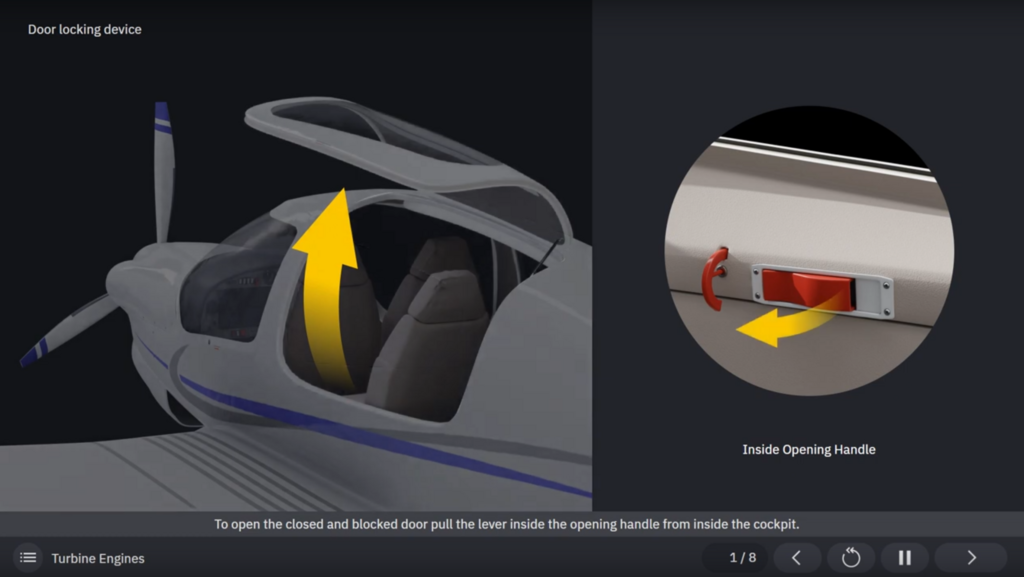Advance to the next slide
Viewport: 1024px width, 577px height.
coord(971,557)
